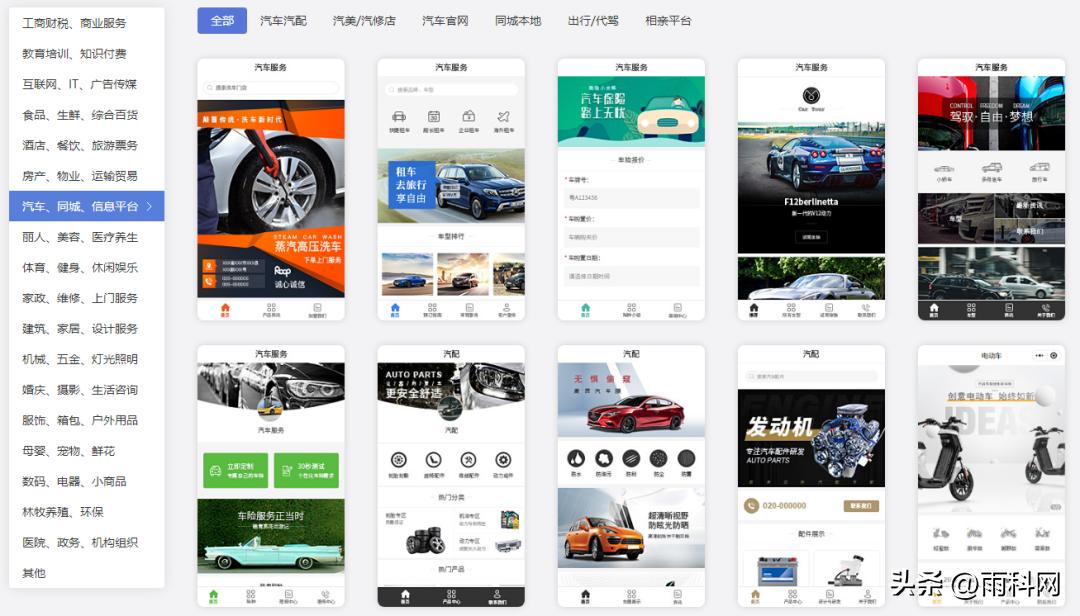Click the outlined button under F12berlinetta
Image resolution: width=1080 pixels, height=616 pixels.
[811, 236]
